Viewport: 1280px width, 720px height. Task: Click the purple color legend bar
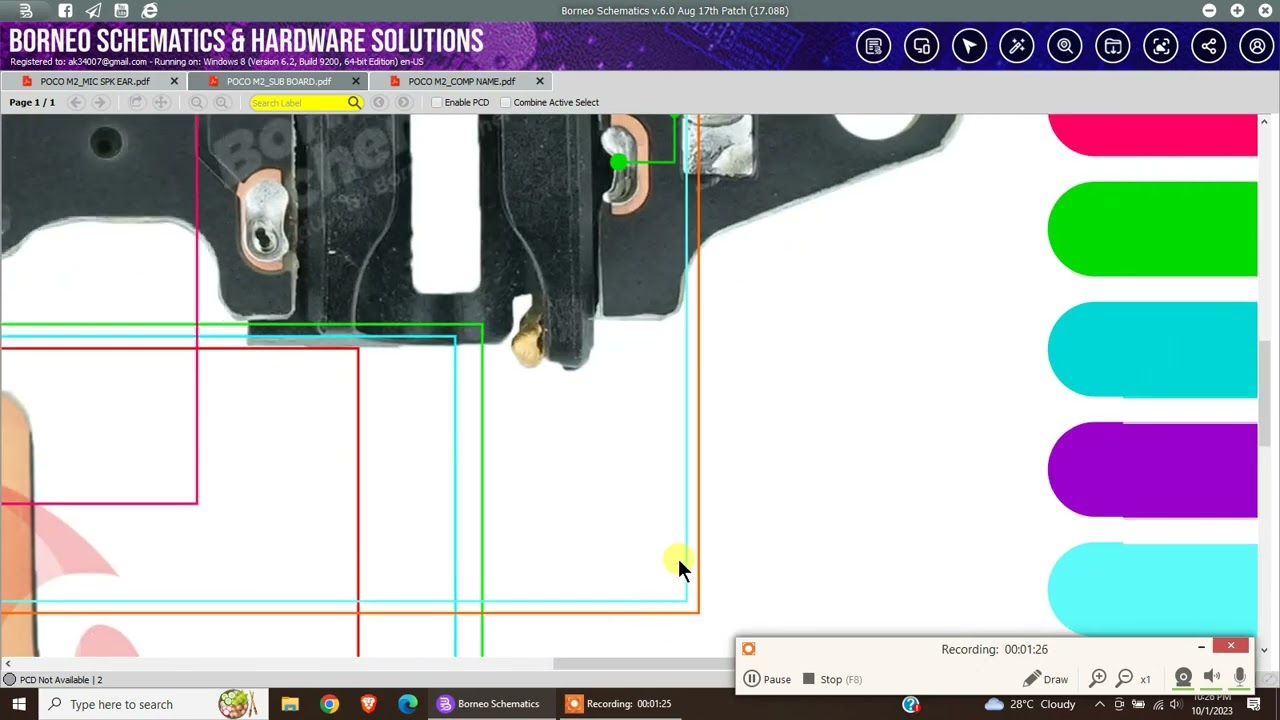click(1152, 470)
